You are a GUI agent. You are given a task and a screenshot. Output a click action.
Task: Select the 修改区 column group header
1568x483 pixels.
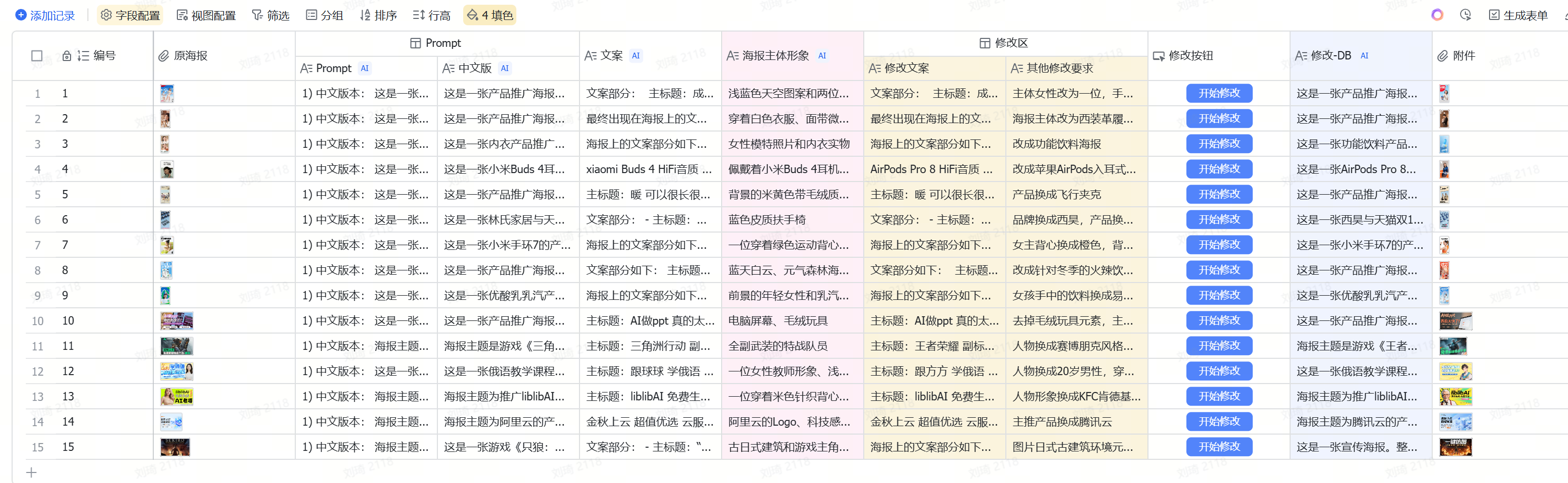point(1004,43)
